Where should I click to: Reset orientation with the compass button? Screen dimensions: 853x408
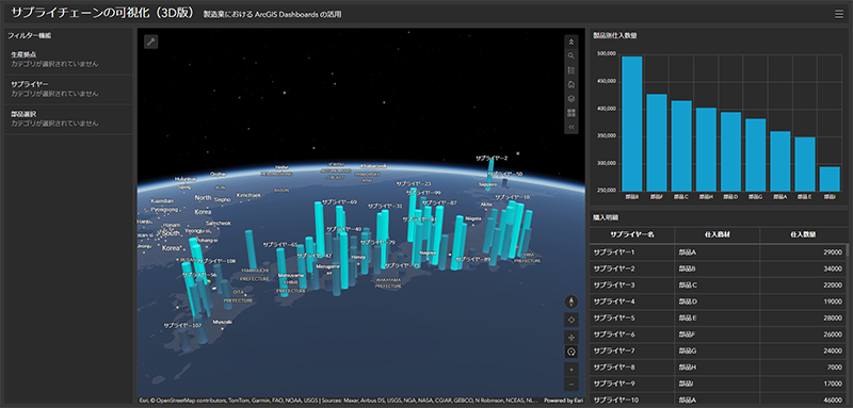coord(571,300)
